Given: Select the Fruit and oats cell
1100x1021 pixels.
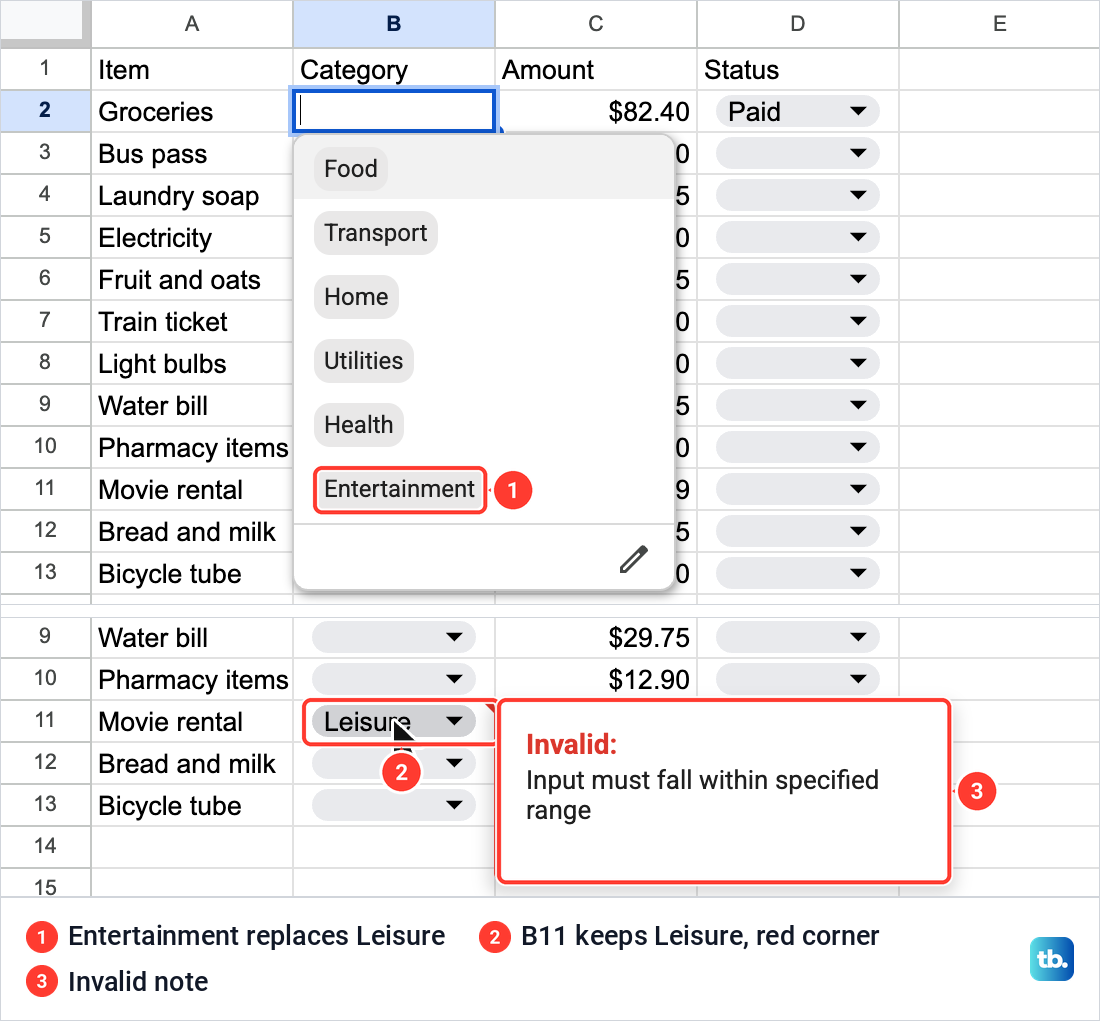Looking at the screenshot, I should click(x=192, y=280).
